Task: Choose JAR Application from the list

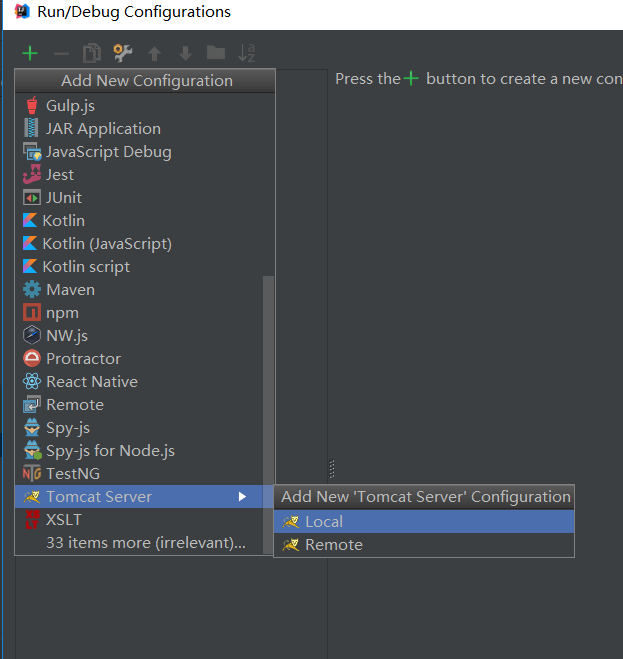Action: pos(139,129)
